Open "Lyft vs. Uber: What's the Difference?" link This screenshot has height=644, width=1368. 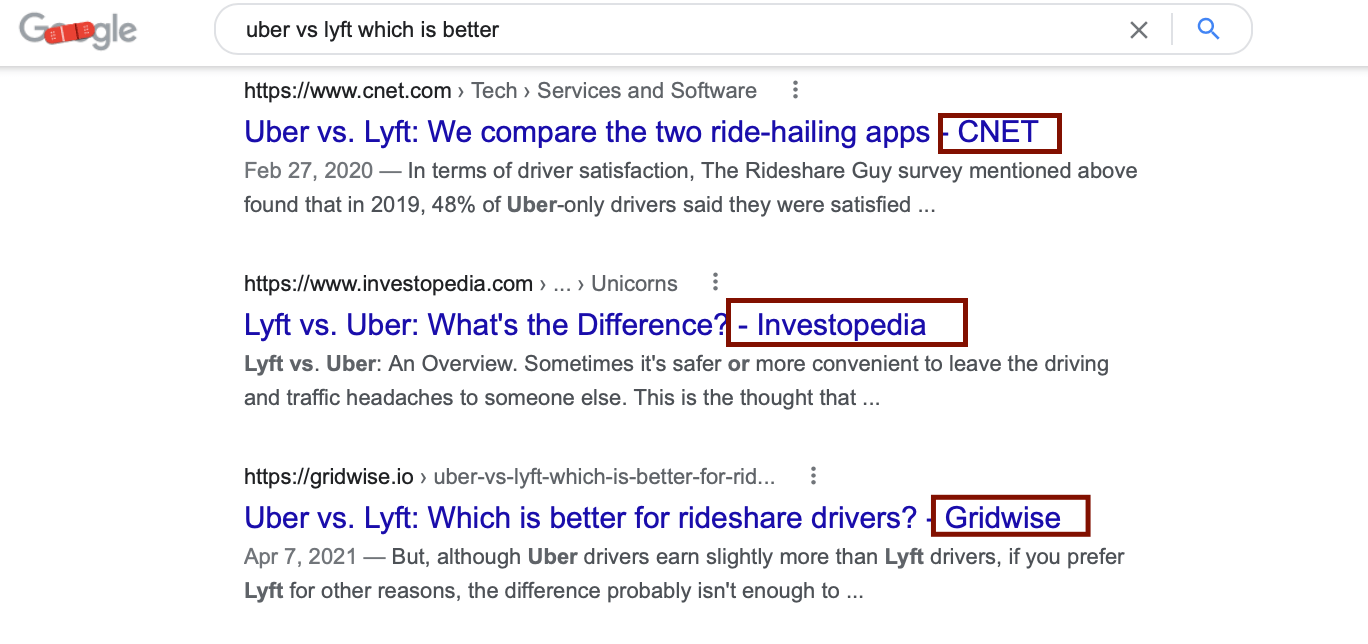pyautogui.click(x=486, y=325)
